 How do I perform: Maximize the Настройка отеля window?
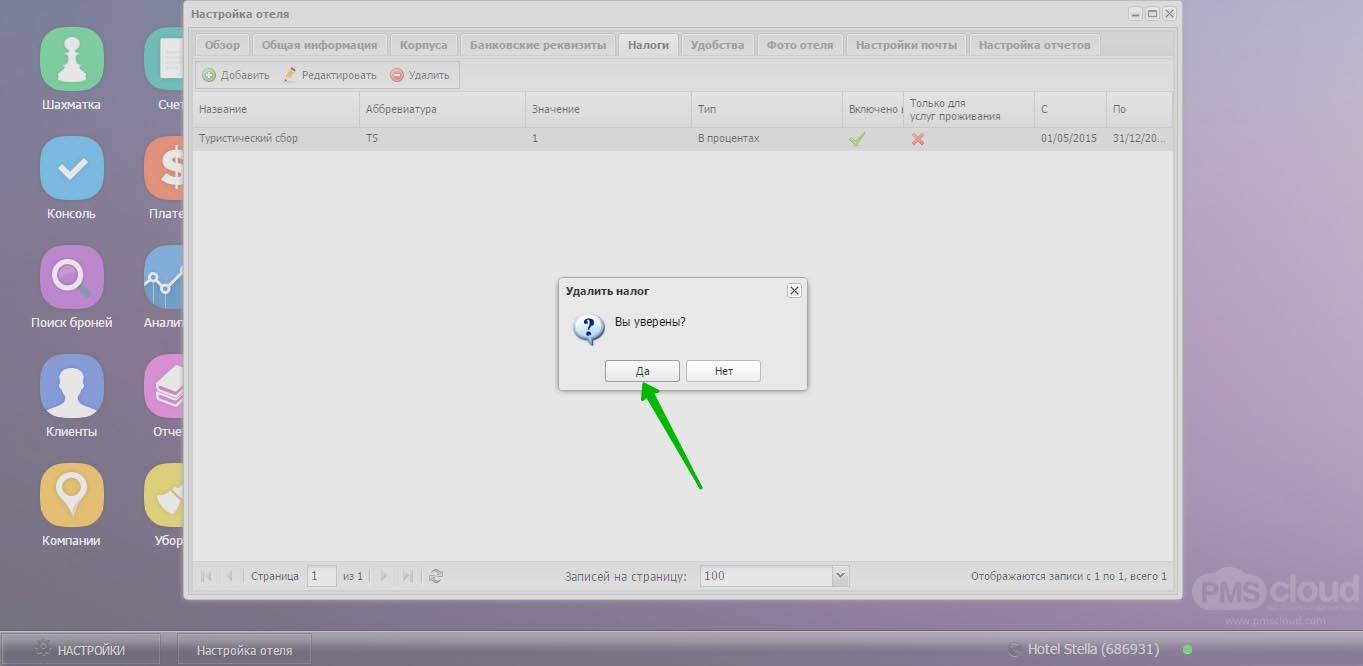(x=1152, y=14)
